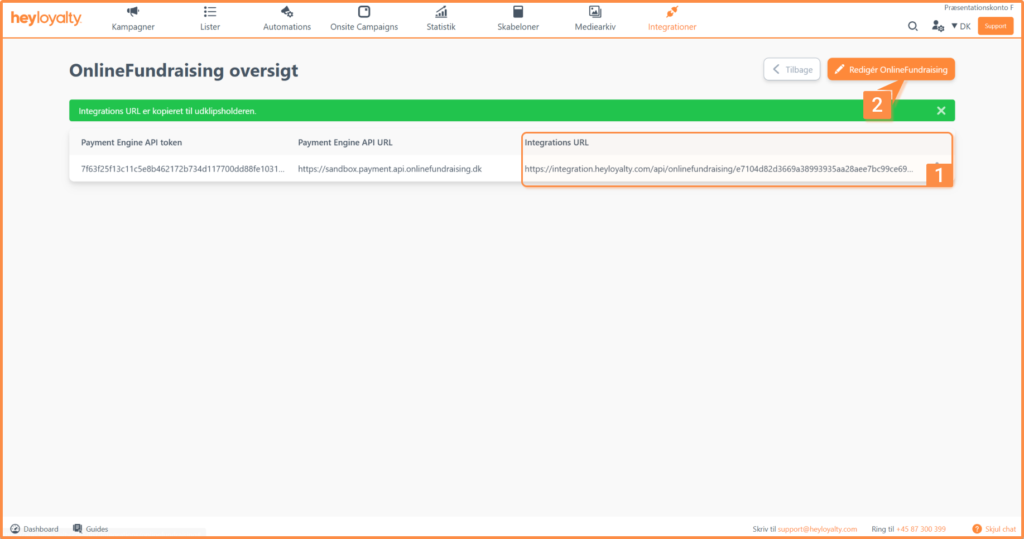
Task: Open Guides link in footer
Action: pos(91,529)
